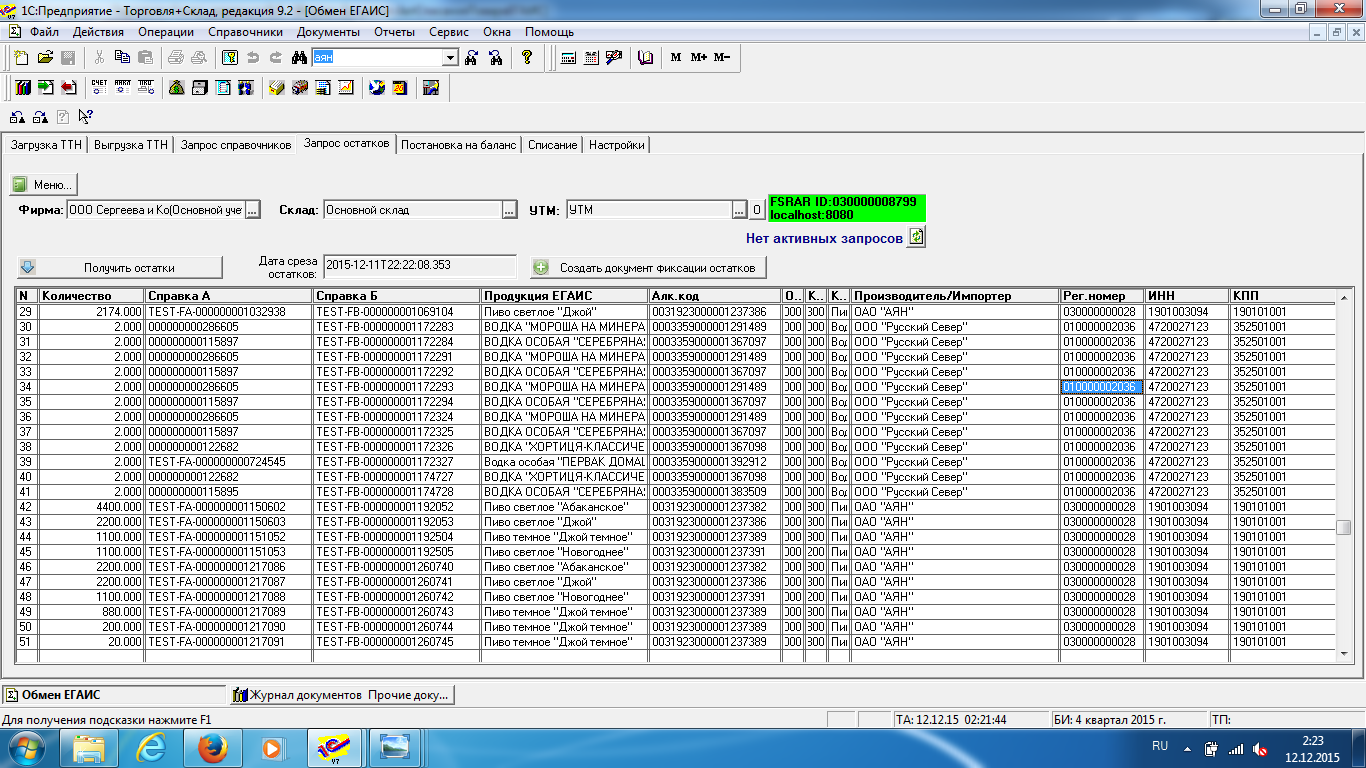Click the Redo arrow icon
The width and height of the screenshot is (1366, 768).
[x=276, y=58]
